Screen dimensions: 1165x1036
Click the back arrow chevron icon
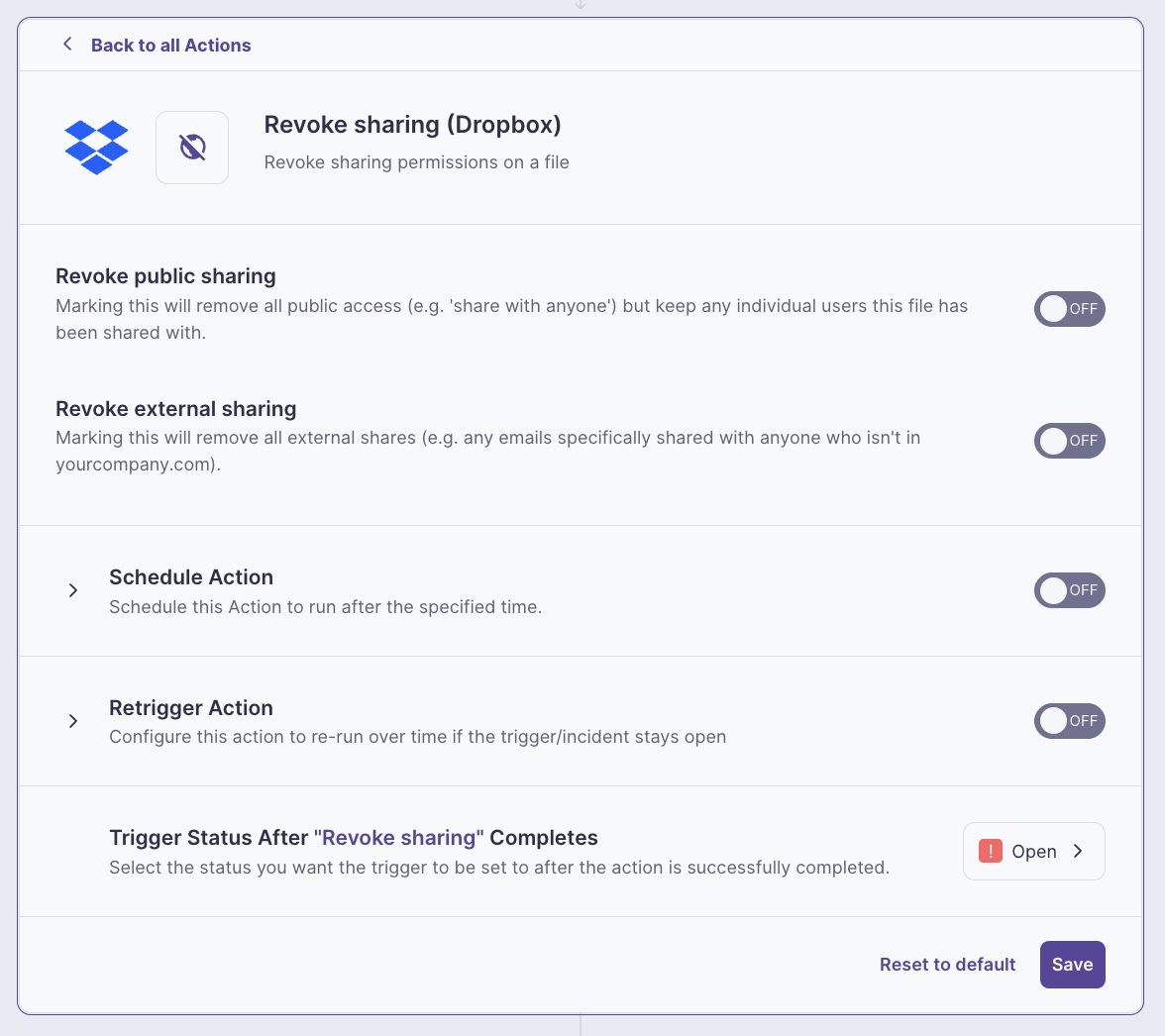point(67,45)
